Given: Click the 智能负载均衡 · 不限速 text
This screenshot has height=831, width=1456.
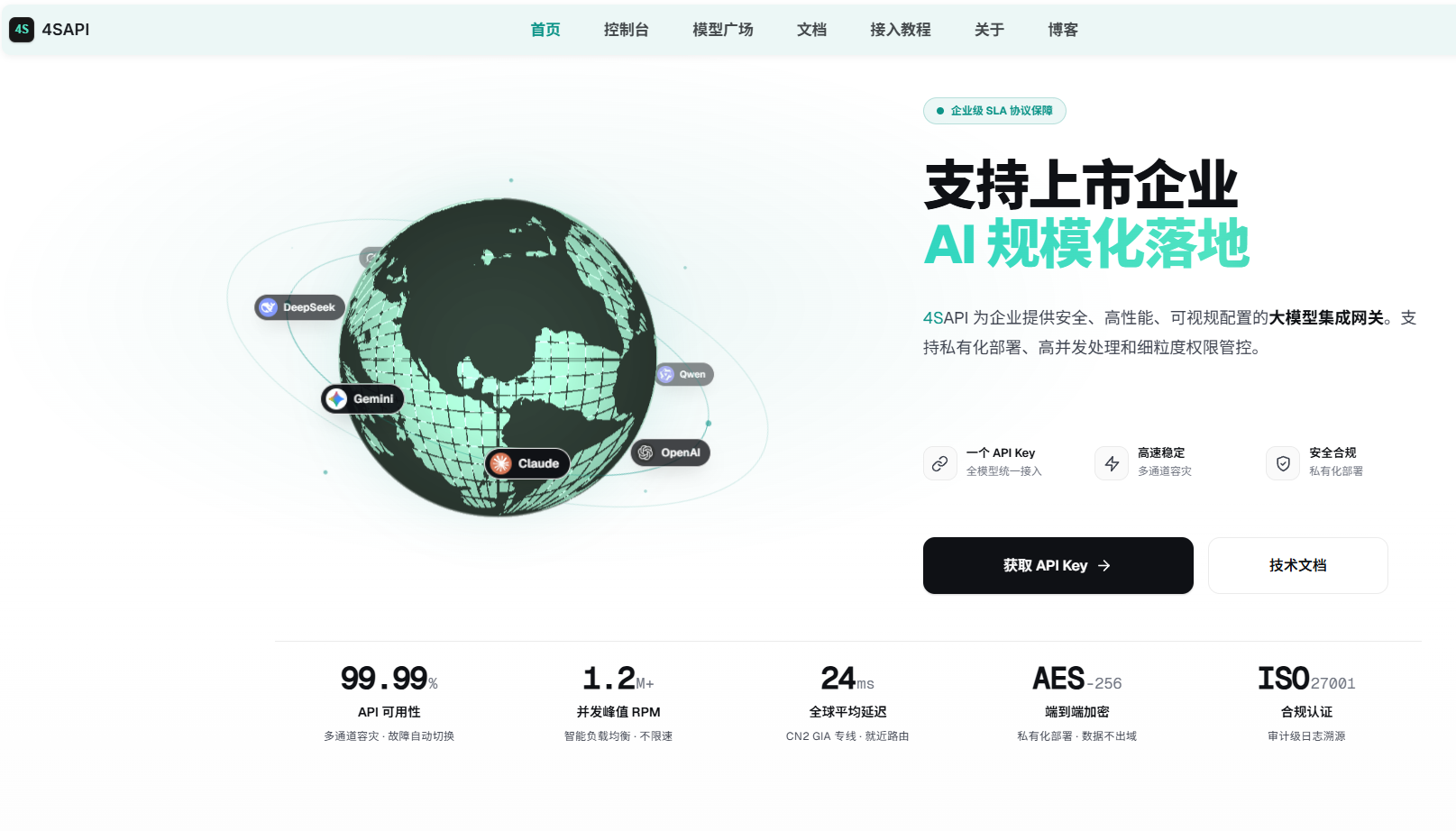Looking at the screenshot, I should (x=618, y=736).
